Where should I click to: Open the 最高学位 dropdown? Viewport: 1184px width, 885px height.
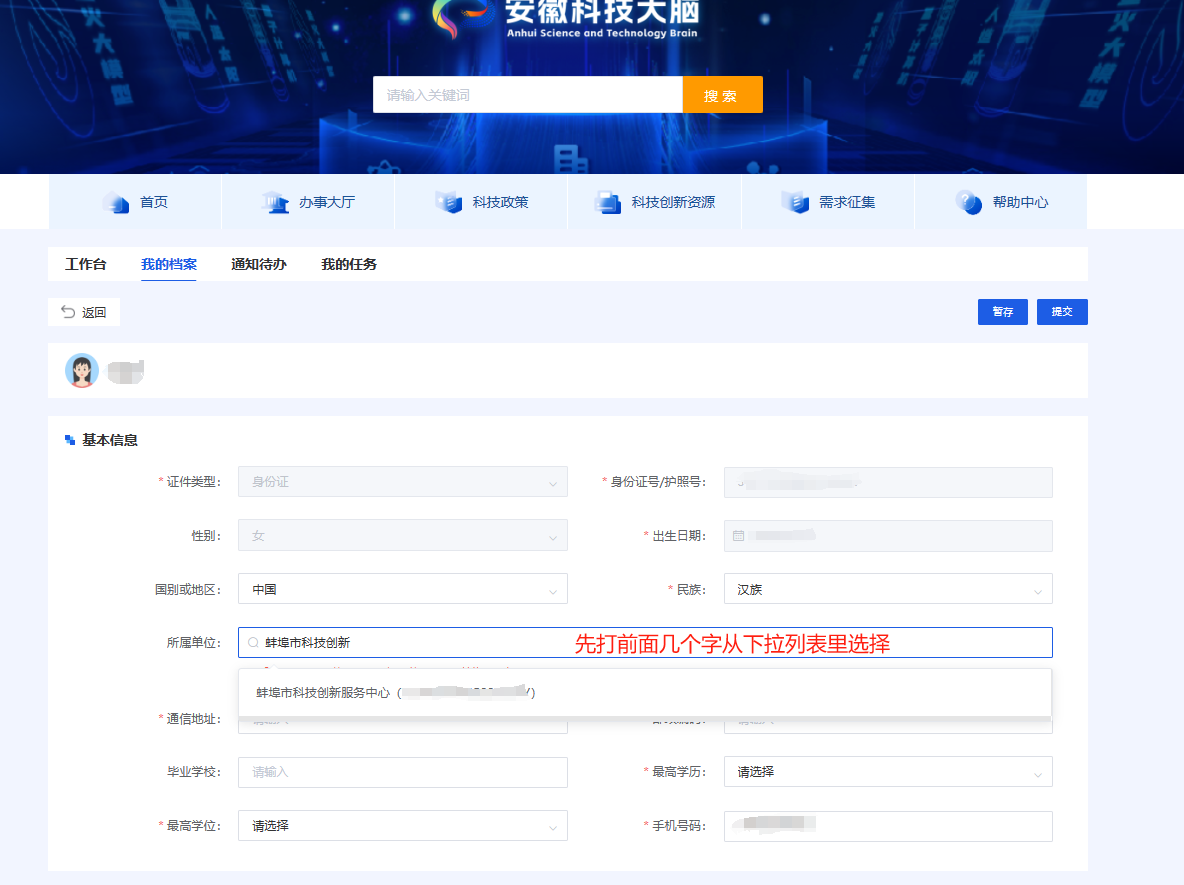pyautogui.click(x=402, y=826)
